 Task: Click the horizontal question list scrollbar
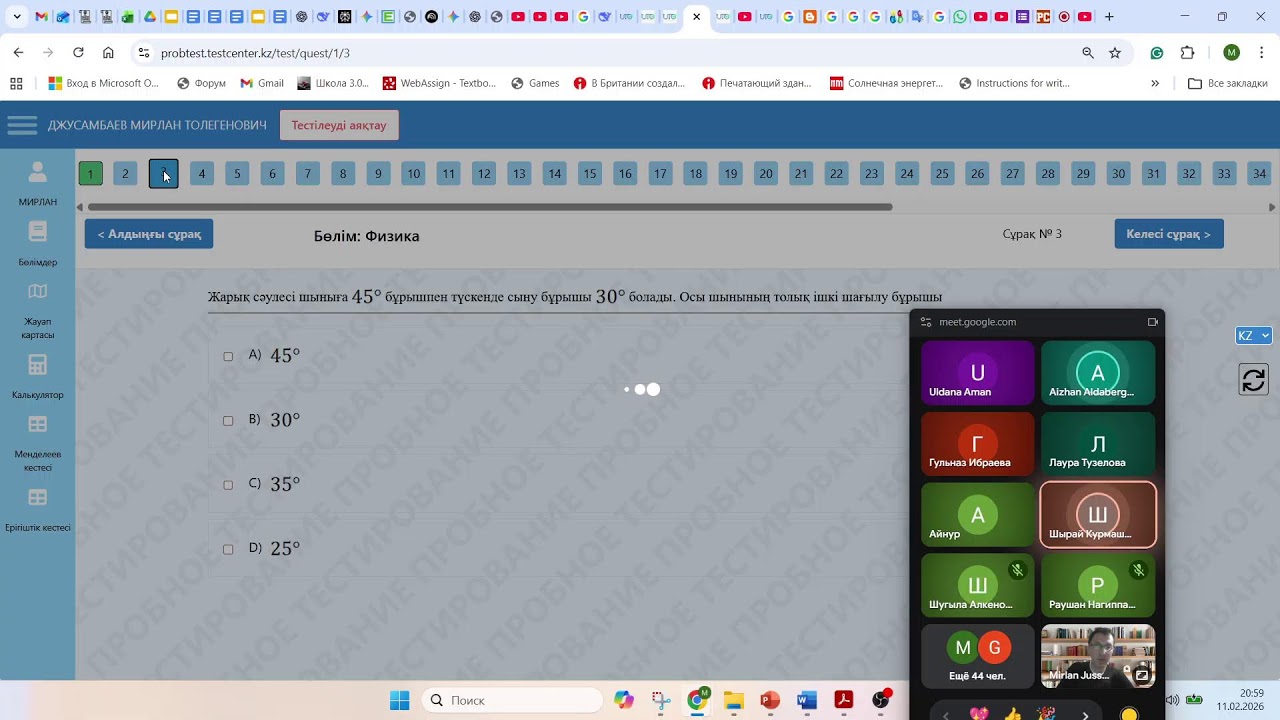[x=490, y=207]
